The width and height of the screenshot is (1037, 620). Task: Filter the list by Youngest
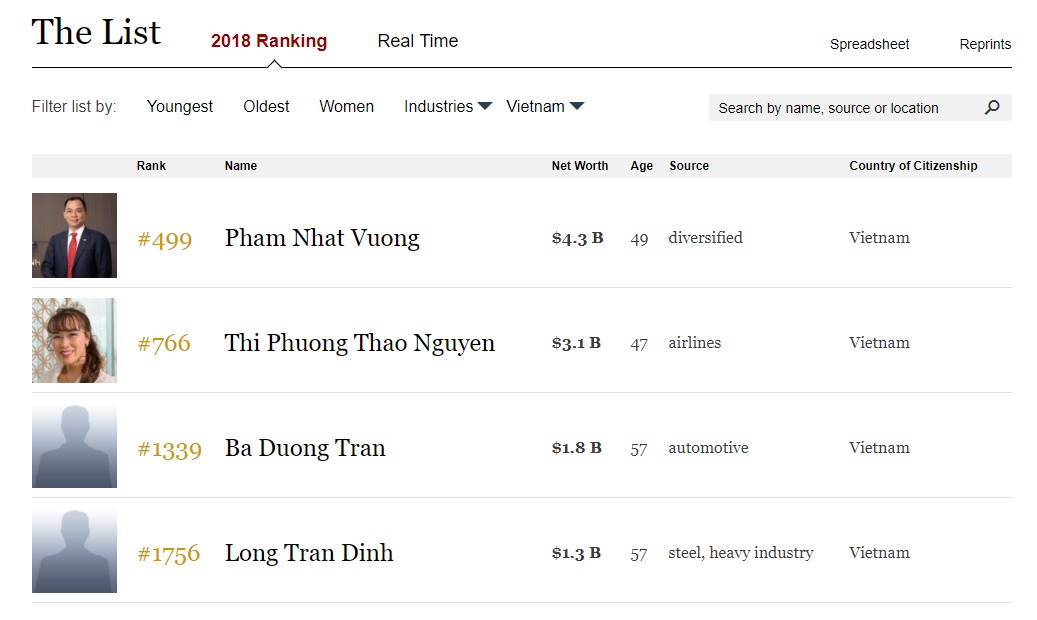pos(179,106)
